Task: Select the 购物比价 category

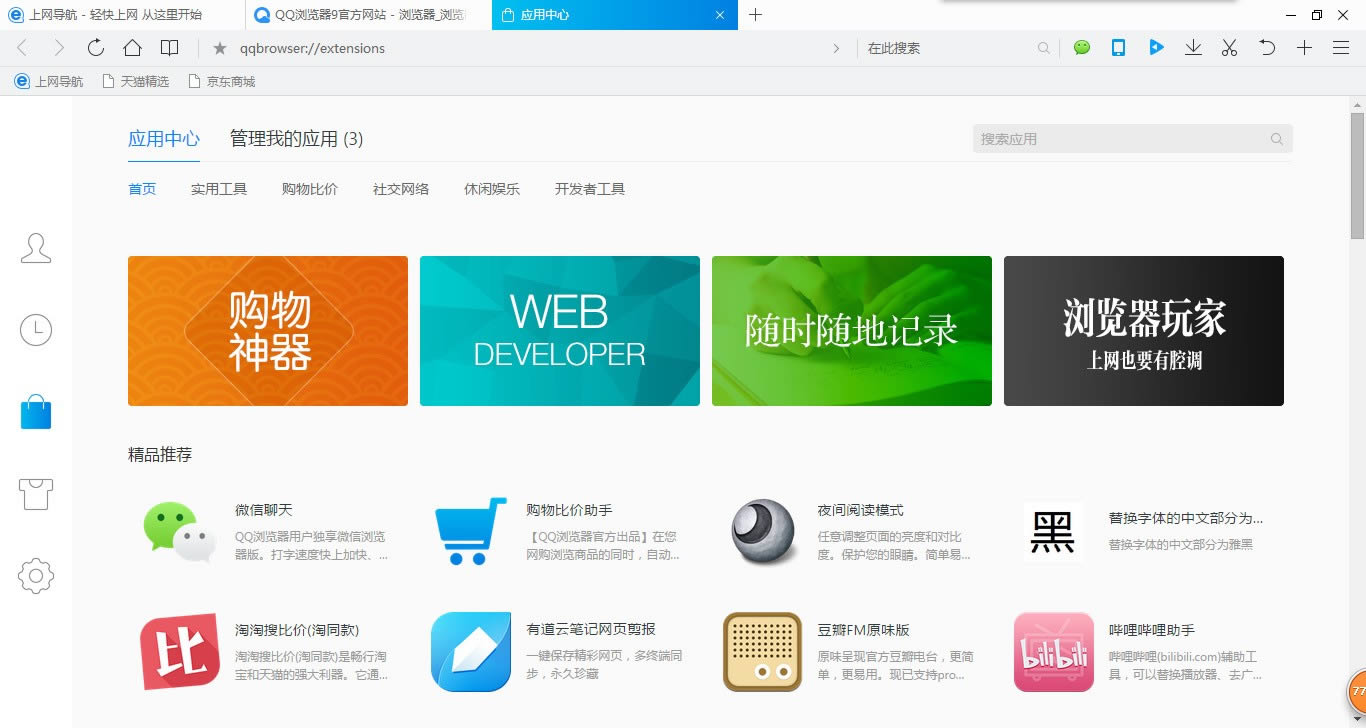Action: point(310,189)
